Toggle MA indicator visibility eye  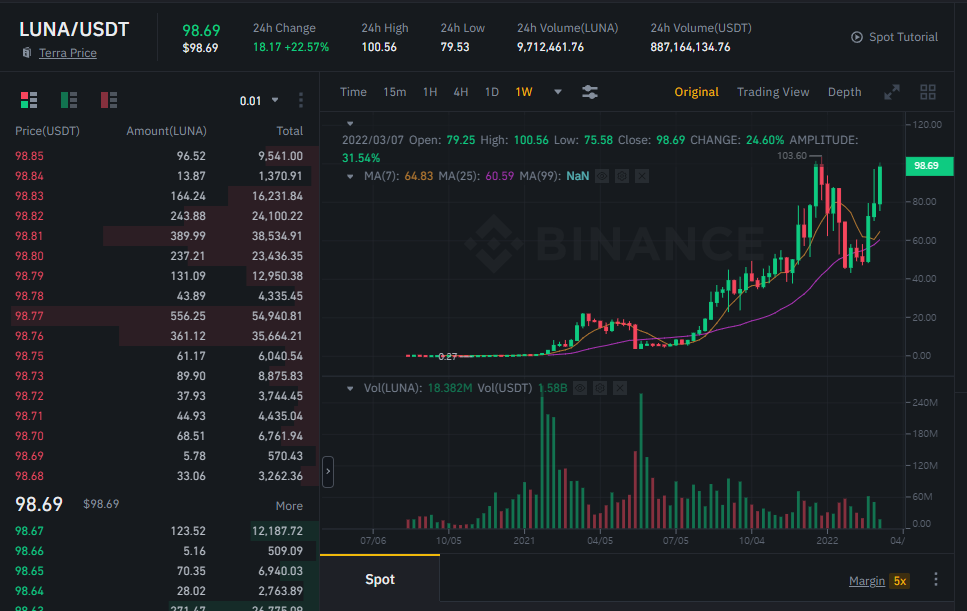(x=602, y=176)
